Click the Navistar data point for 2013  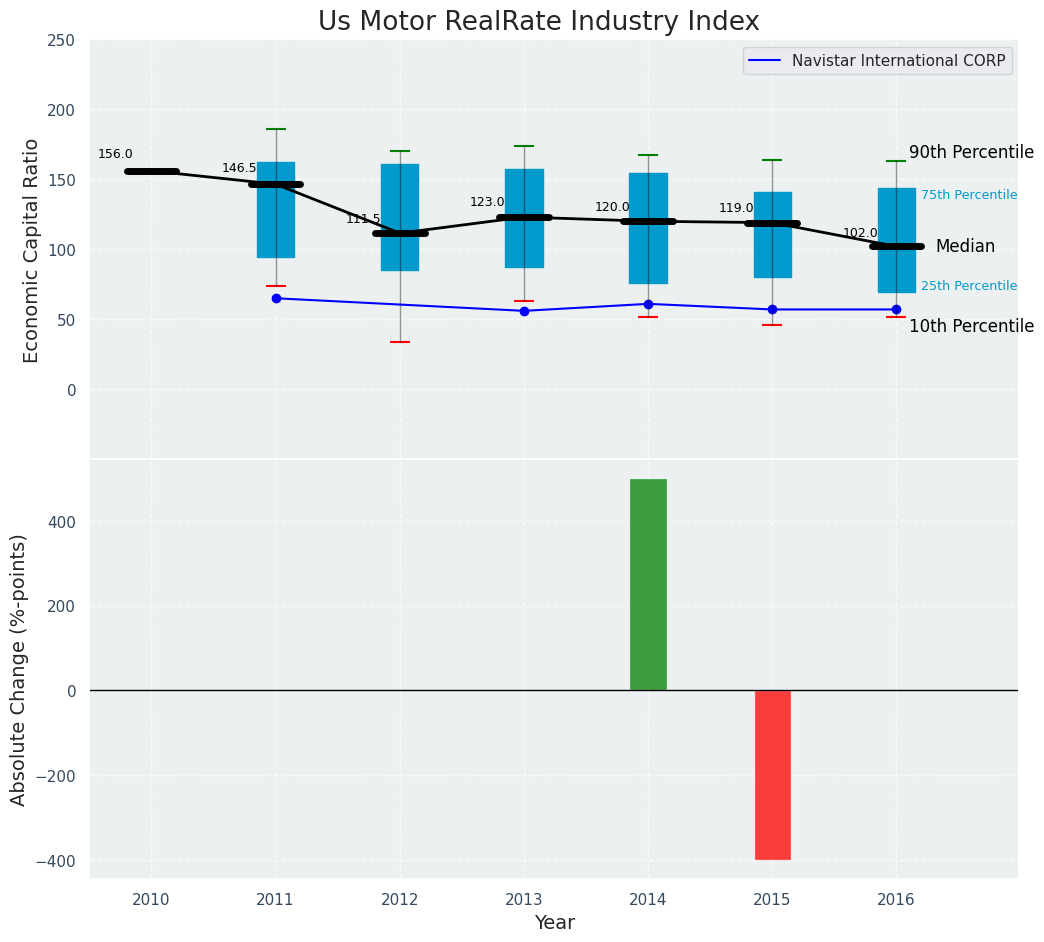point(524,311)
